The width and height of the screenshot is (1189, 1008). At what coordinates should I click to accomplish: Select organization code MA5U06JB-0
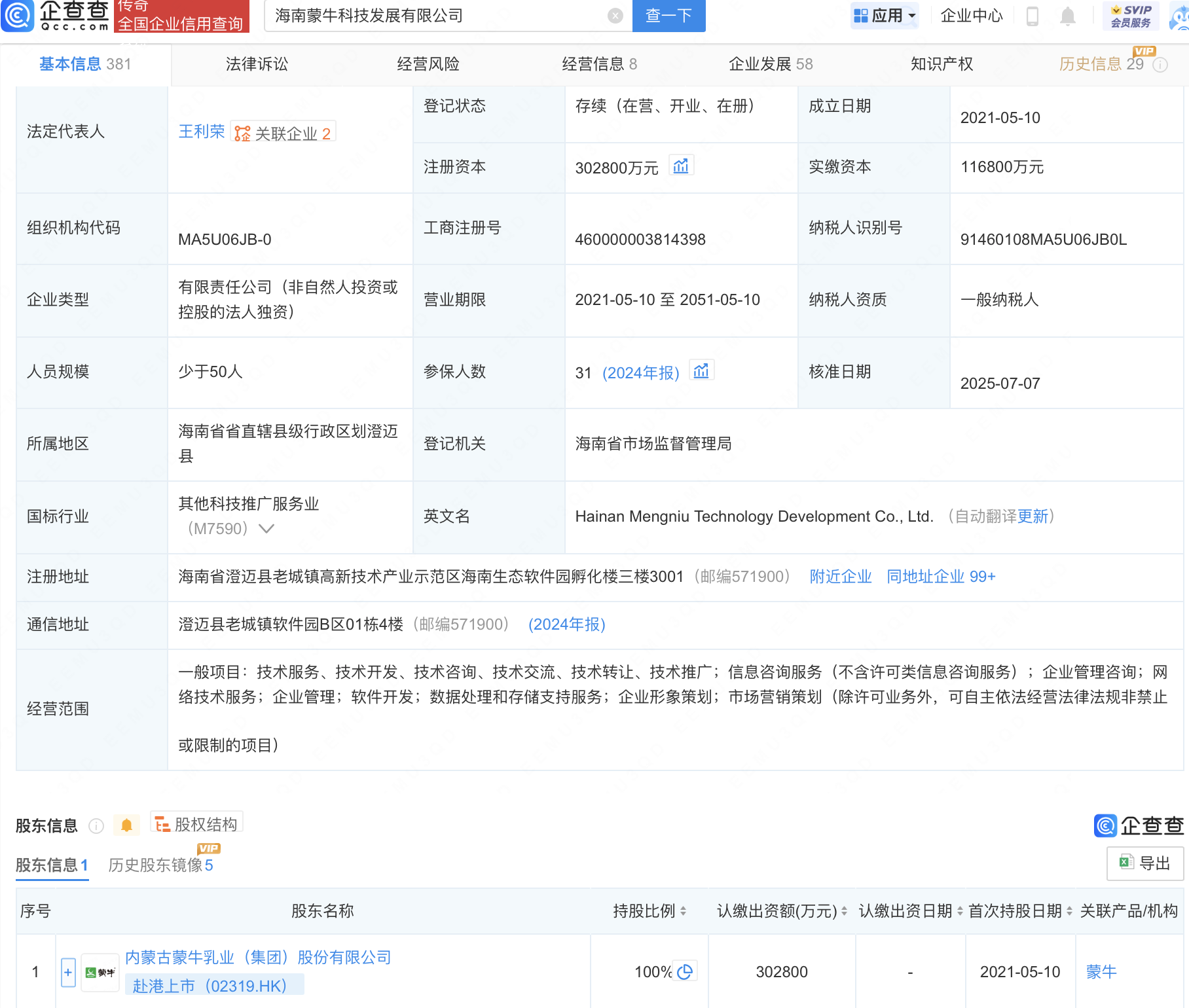click(x=225, y=240)
